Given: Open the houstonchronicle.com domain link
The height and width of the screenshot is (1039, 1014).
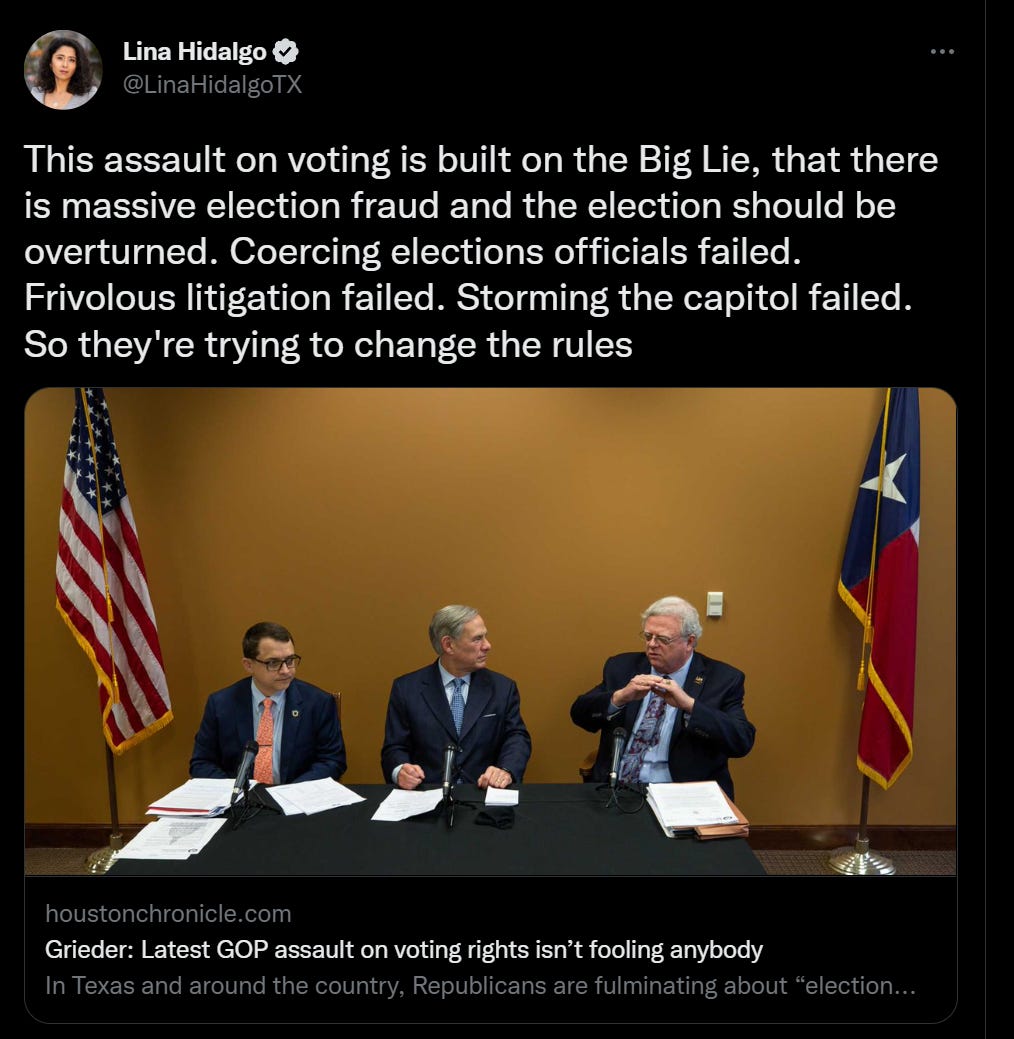Looking at the screenshot, I should [x=168, y=914].
